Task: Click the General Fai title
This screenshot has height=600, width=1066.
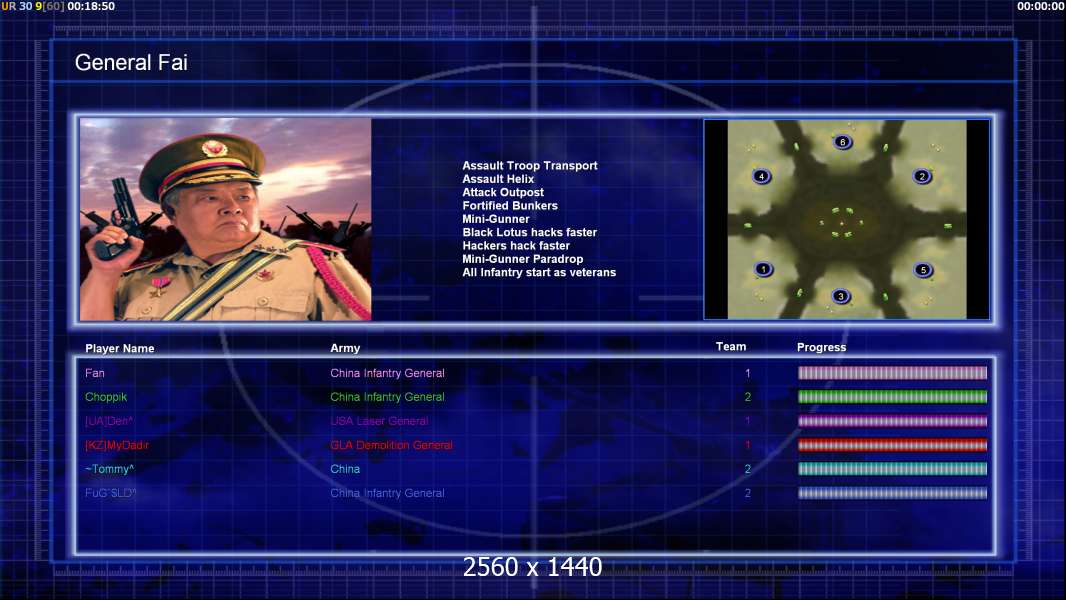Action: (131, 63)
